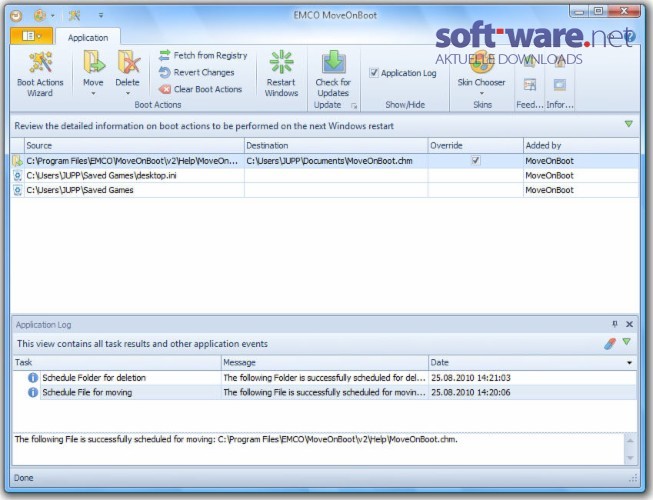Screen dimensions: 653x500
Task: Click the Delete folder icon in ribbon
Action: tap(128, 62)
